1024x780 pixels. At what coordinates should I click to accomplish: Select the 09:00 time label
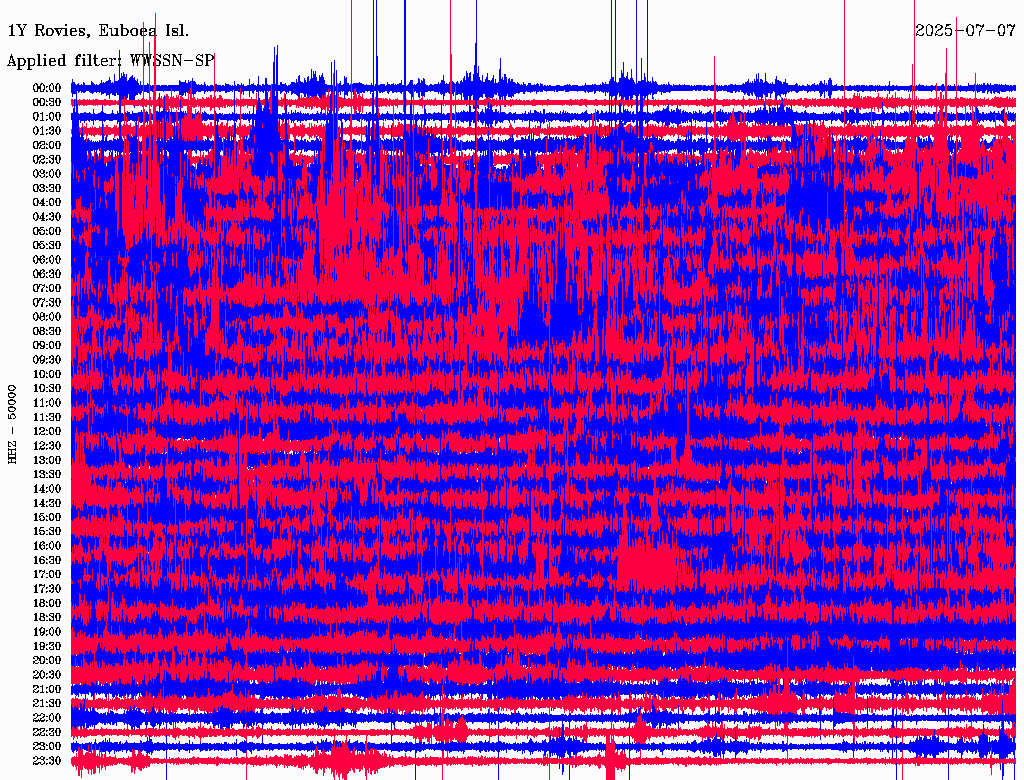[x=48, y=345]
